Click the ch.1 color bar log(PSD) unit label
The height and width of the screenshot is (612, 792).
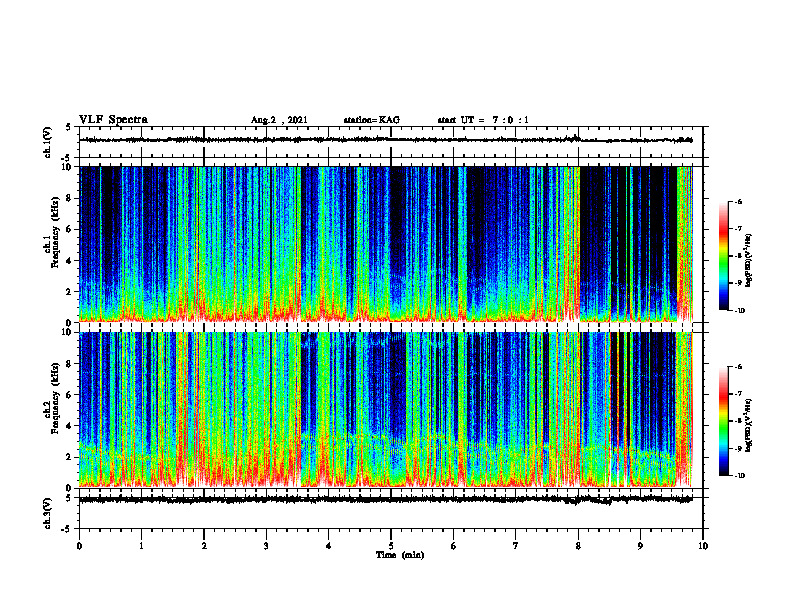tap(749, 260)
